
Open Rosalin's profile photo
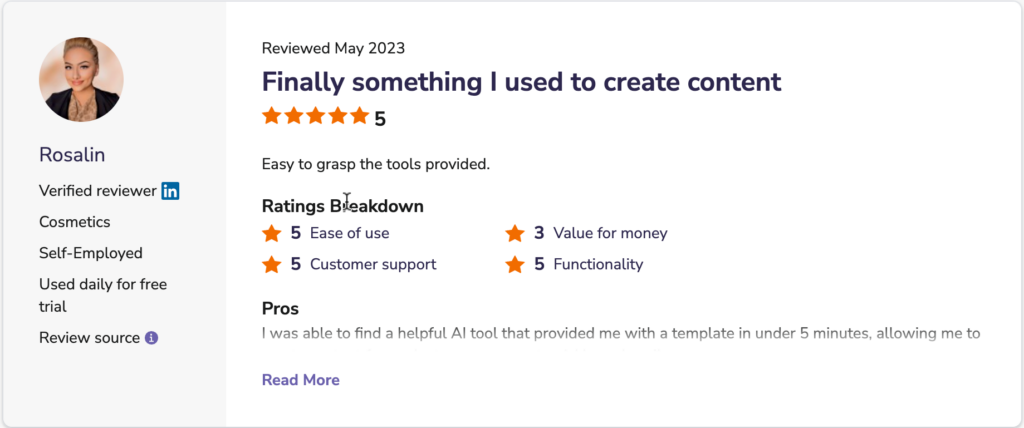pos(81,79)
